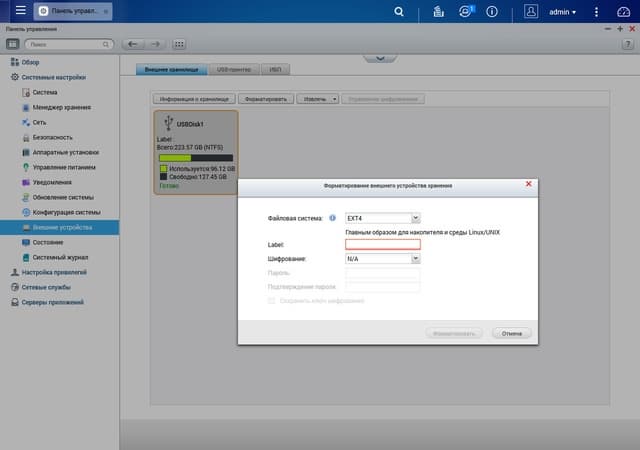The height and width of the screenshot is (450, 640).
Task: Open Сеть network settings
Action: pos(39,123)
